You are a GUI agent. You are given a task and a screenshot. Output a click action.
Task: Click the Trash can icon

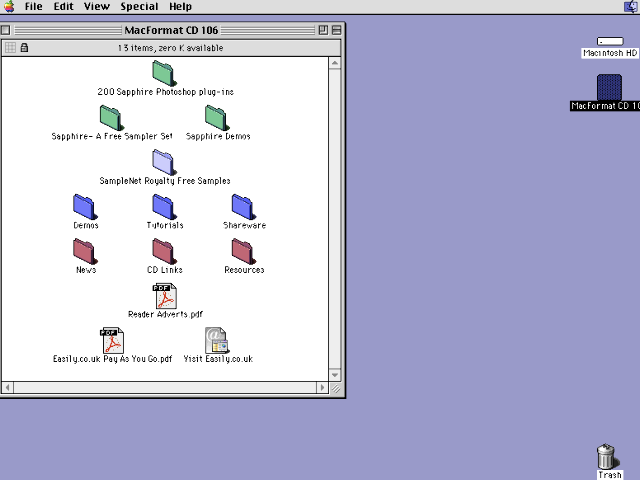click(x=607, y=457)
